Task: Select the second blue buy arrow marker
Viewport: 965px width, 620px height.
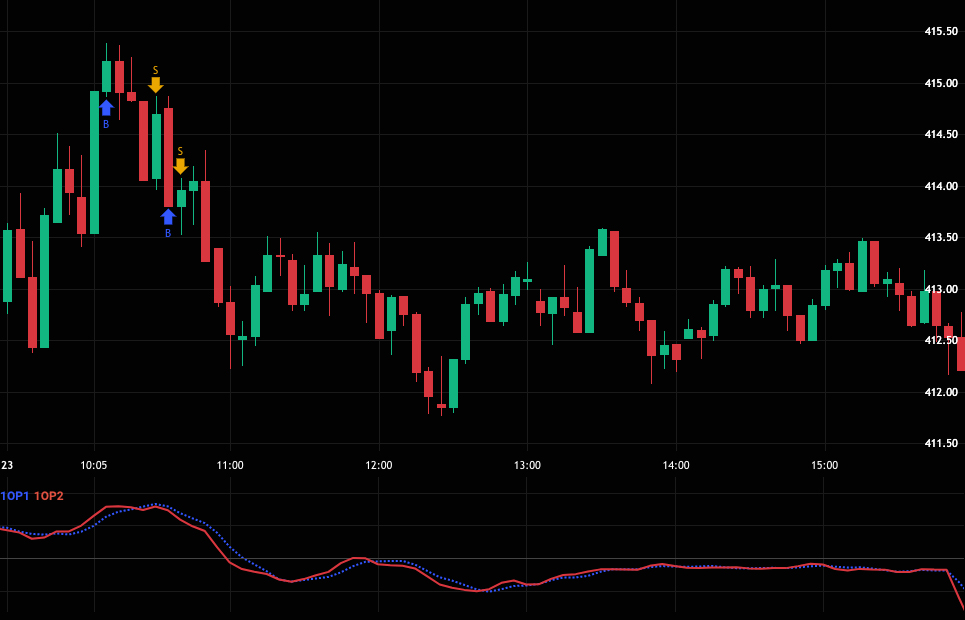Action: pos(168,217)
